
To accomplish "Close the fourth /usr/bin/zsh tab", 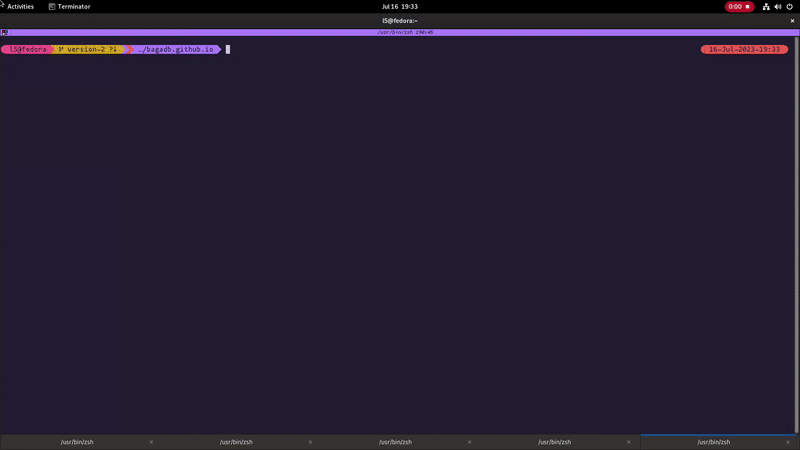I will (x=629, y=442).
